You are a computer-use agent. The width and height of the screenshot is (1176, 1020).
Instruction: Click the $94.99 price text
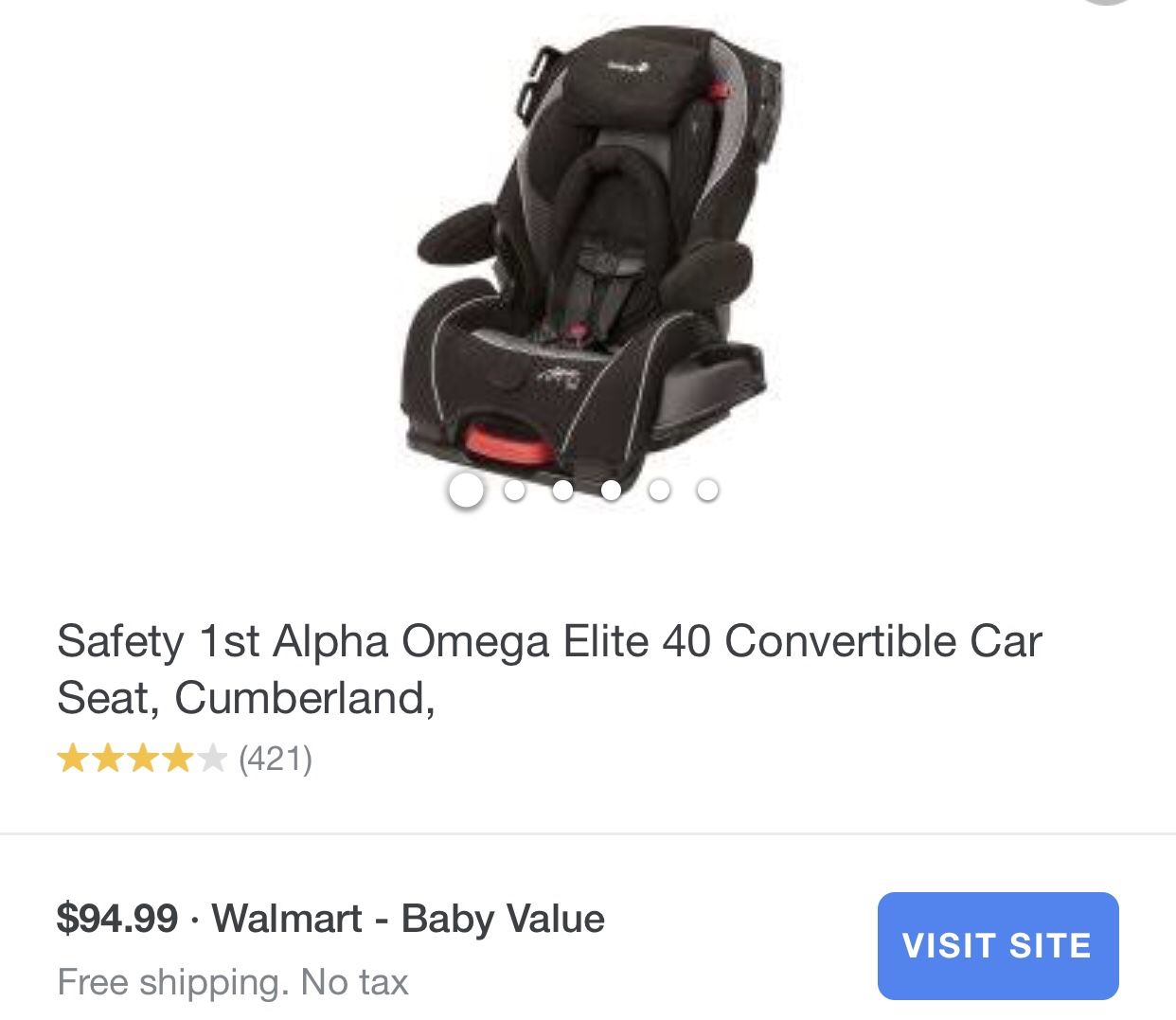tap(117, 919)
